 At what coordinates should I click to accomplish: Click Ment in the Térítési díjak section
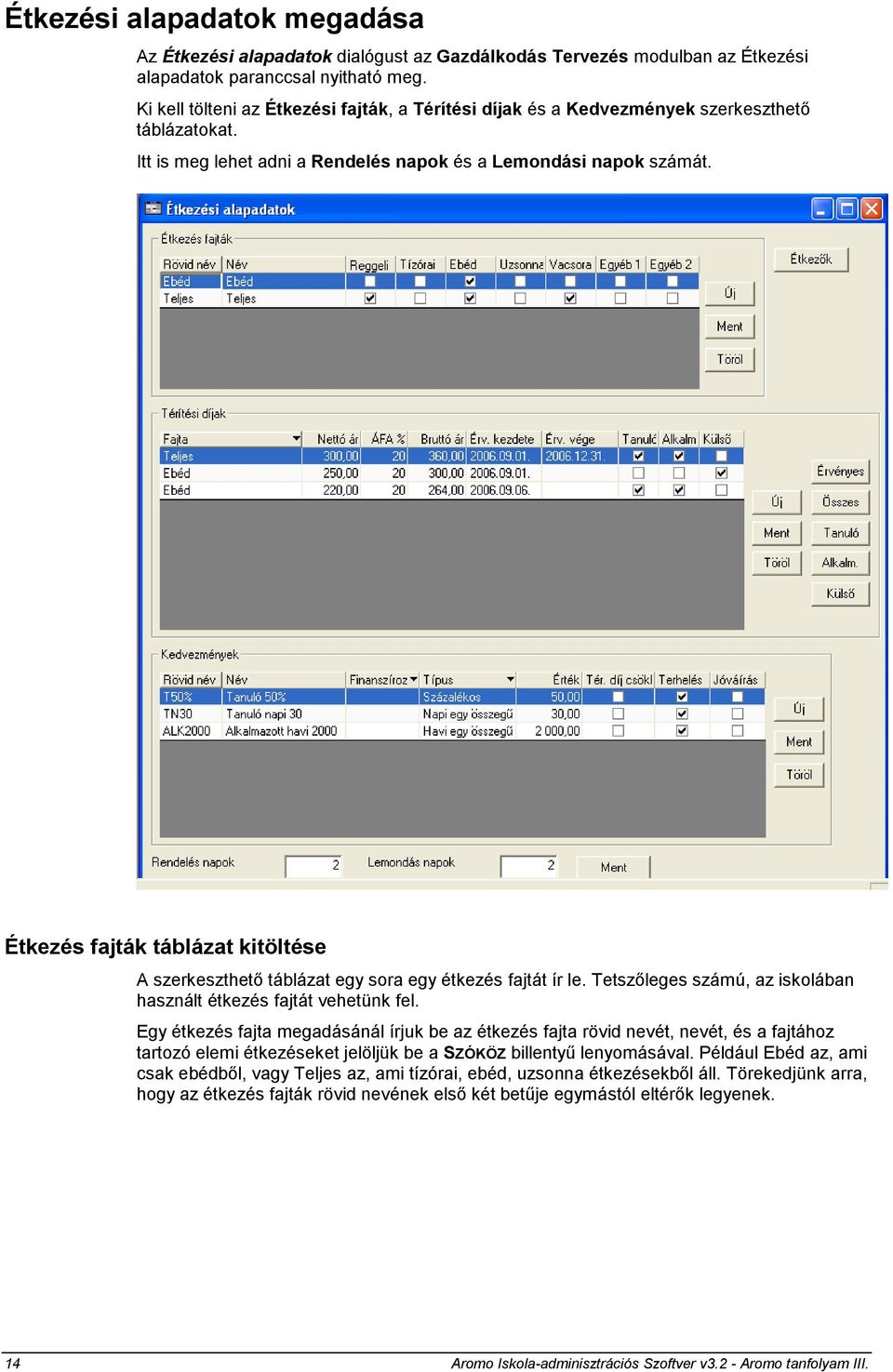777,533
